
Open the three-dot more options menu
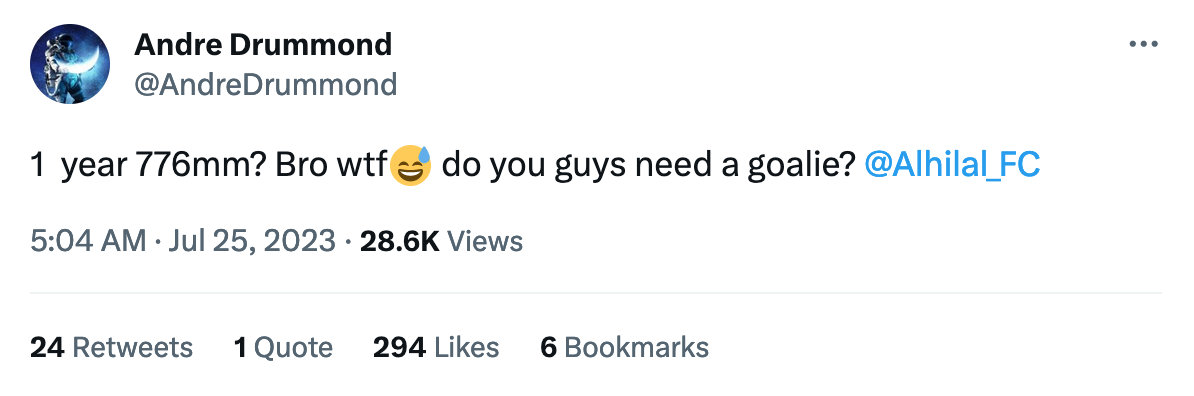1143,45
